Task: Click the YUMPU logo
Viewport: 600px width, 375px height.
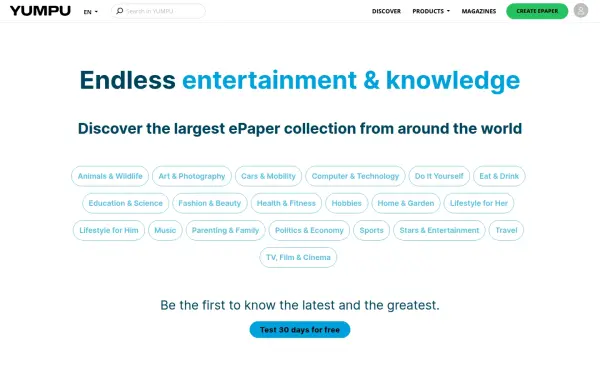Action: pyautogui.click(x=40, y=11)
